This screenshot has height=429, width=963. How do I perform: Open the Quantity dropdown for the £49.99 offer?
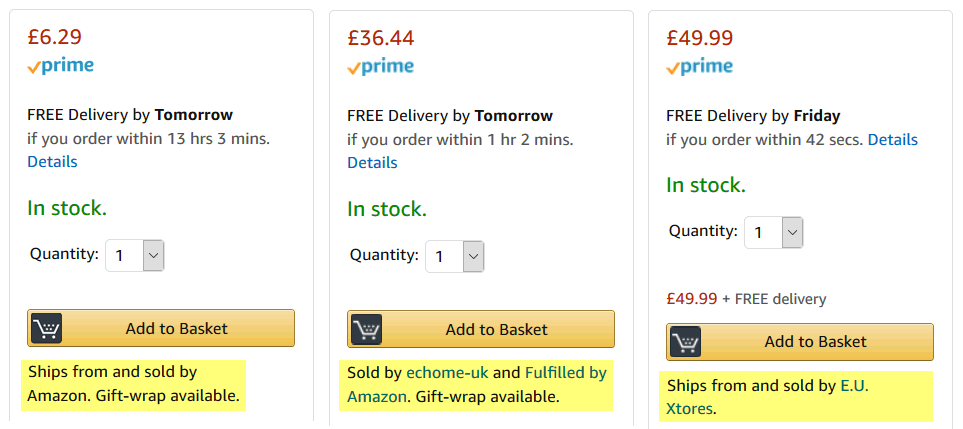[x=774, y=233]
